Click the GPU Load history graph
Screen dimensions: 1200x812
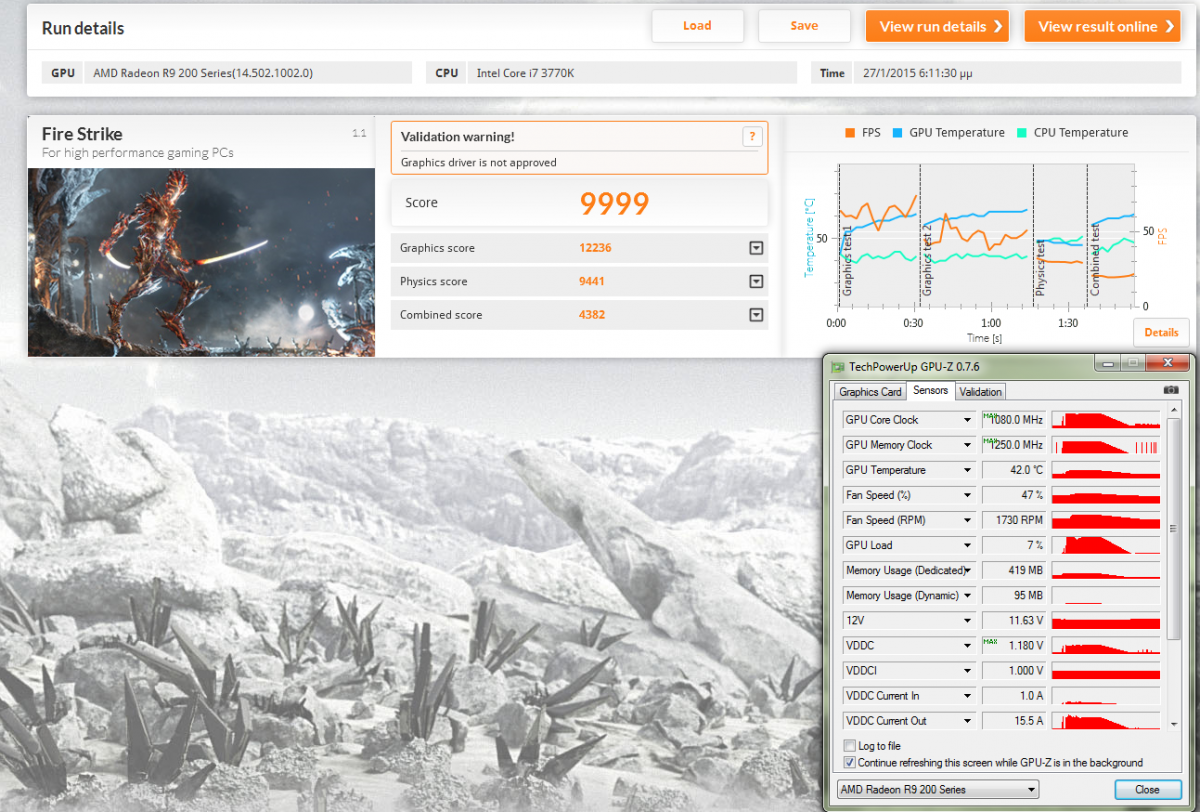click(1106, 545)
